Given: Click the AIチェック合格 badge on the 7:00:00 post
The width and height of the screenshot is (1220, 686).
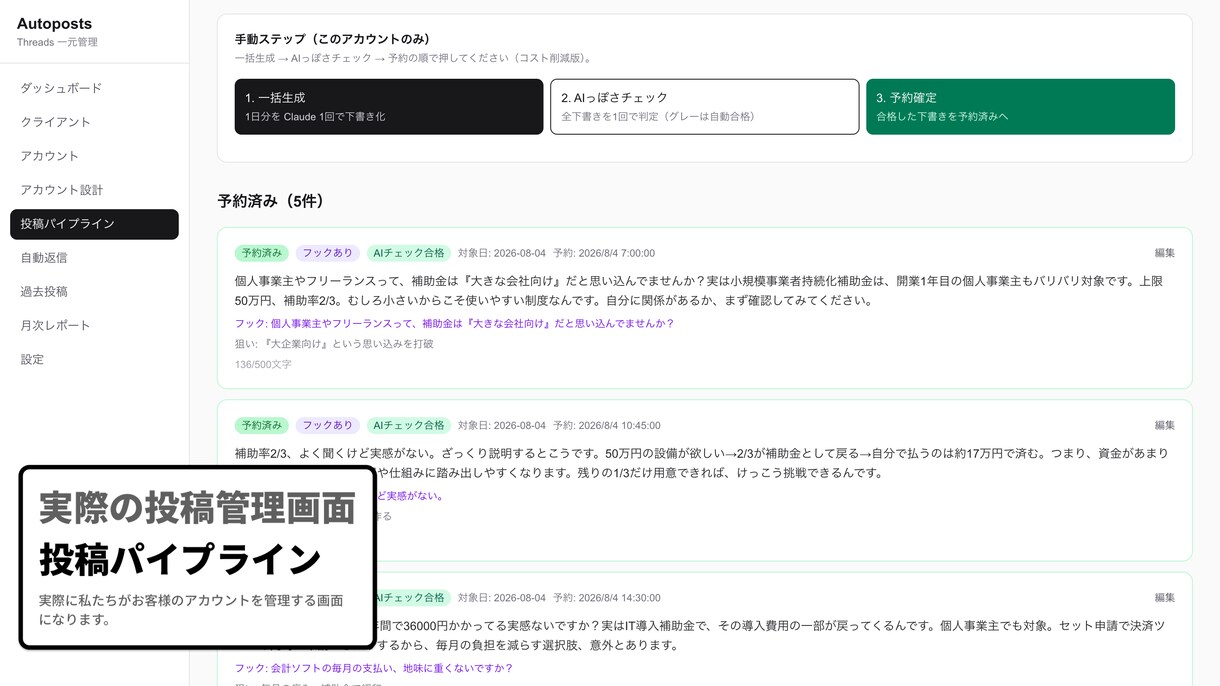Looking at the screenshot, I should coord(409,253).
